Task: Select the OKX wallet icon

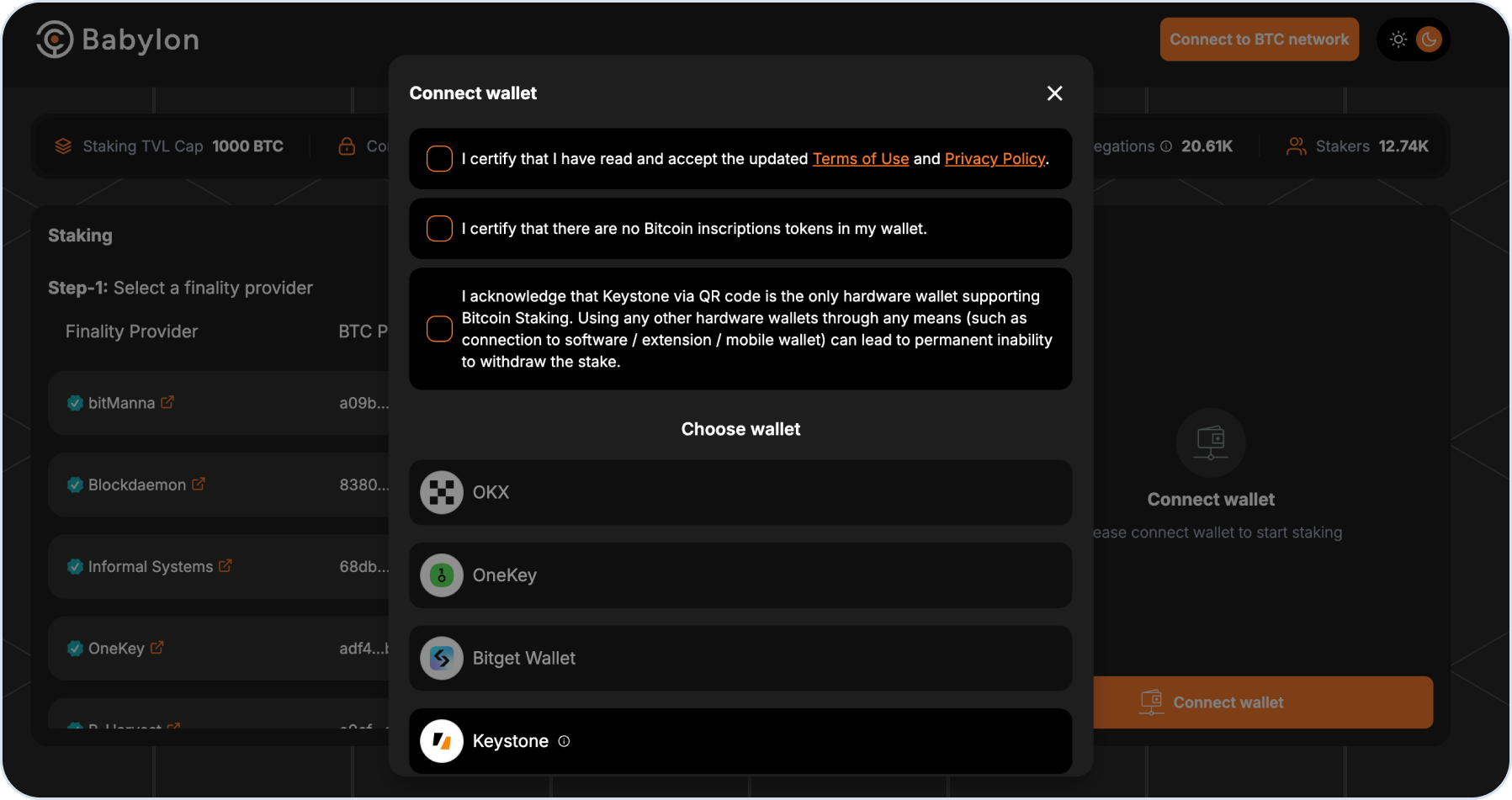Action: tap(442, 492)
